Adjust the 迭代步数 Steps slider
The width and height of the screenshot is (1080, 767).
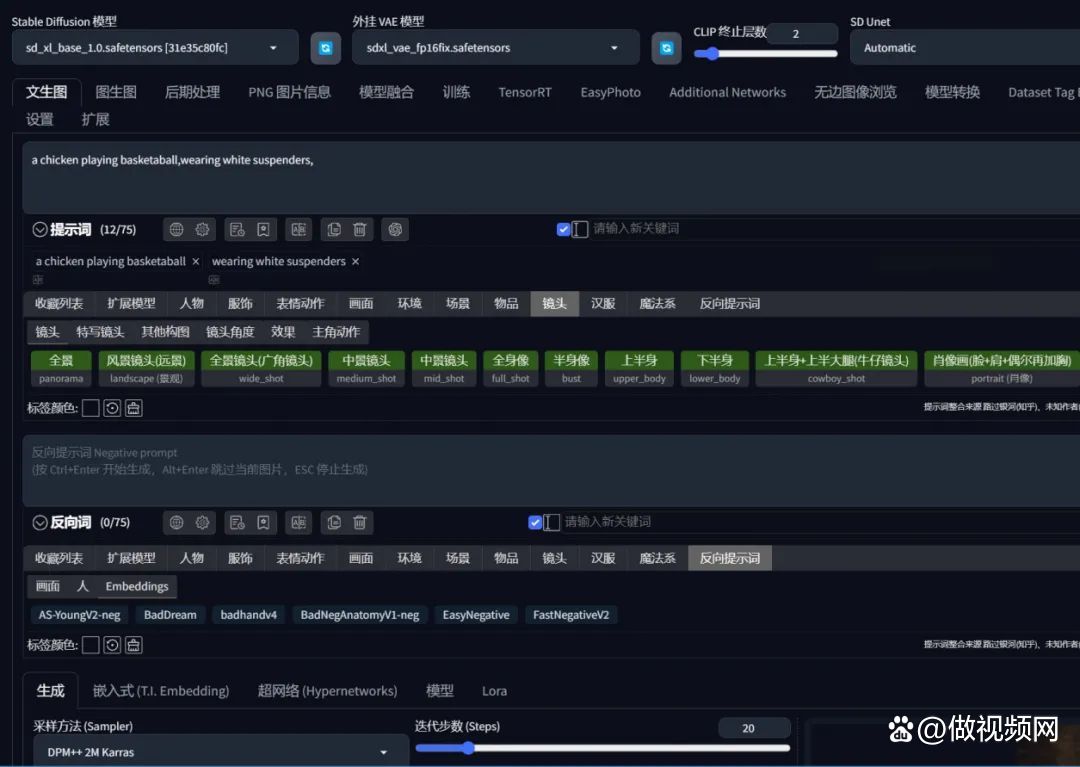[x=603, y=748]
